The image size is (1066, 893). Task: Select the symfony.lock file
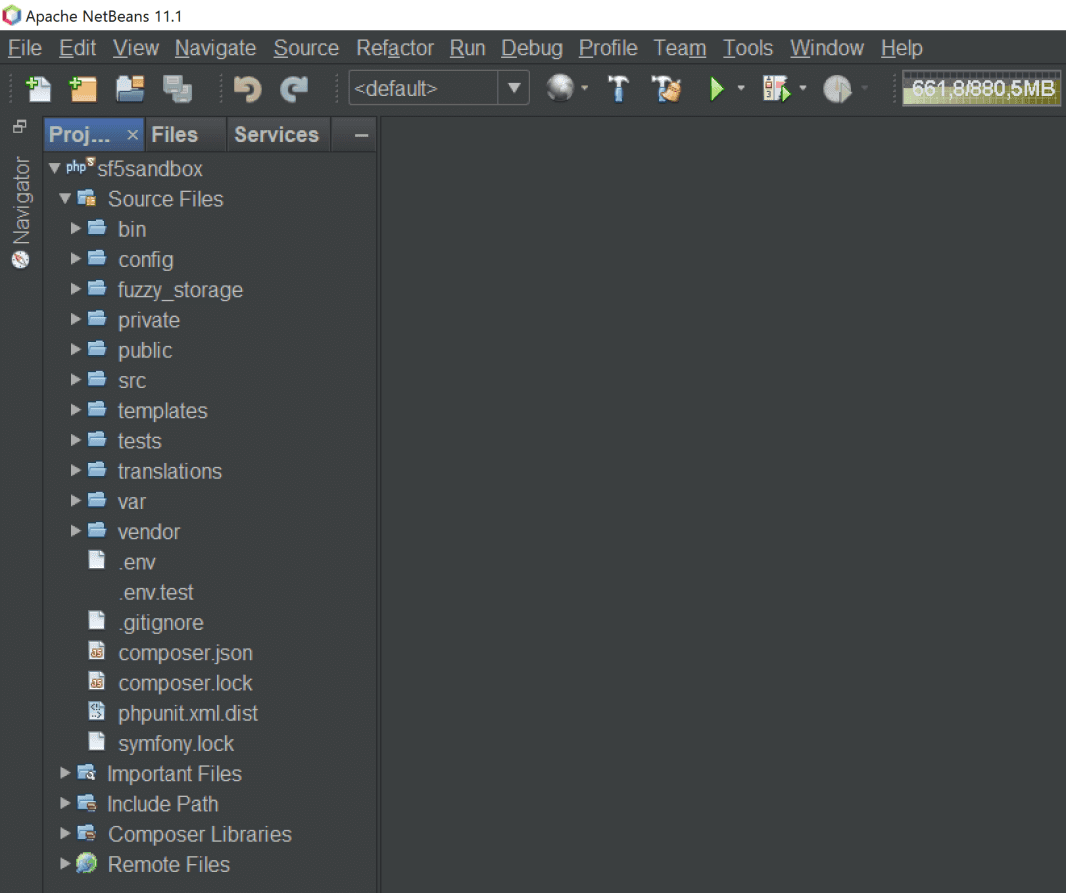pos(175,744)
